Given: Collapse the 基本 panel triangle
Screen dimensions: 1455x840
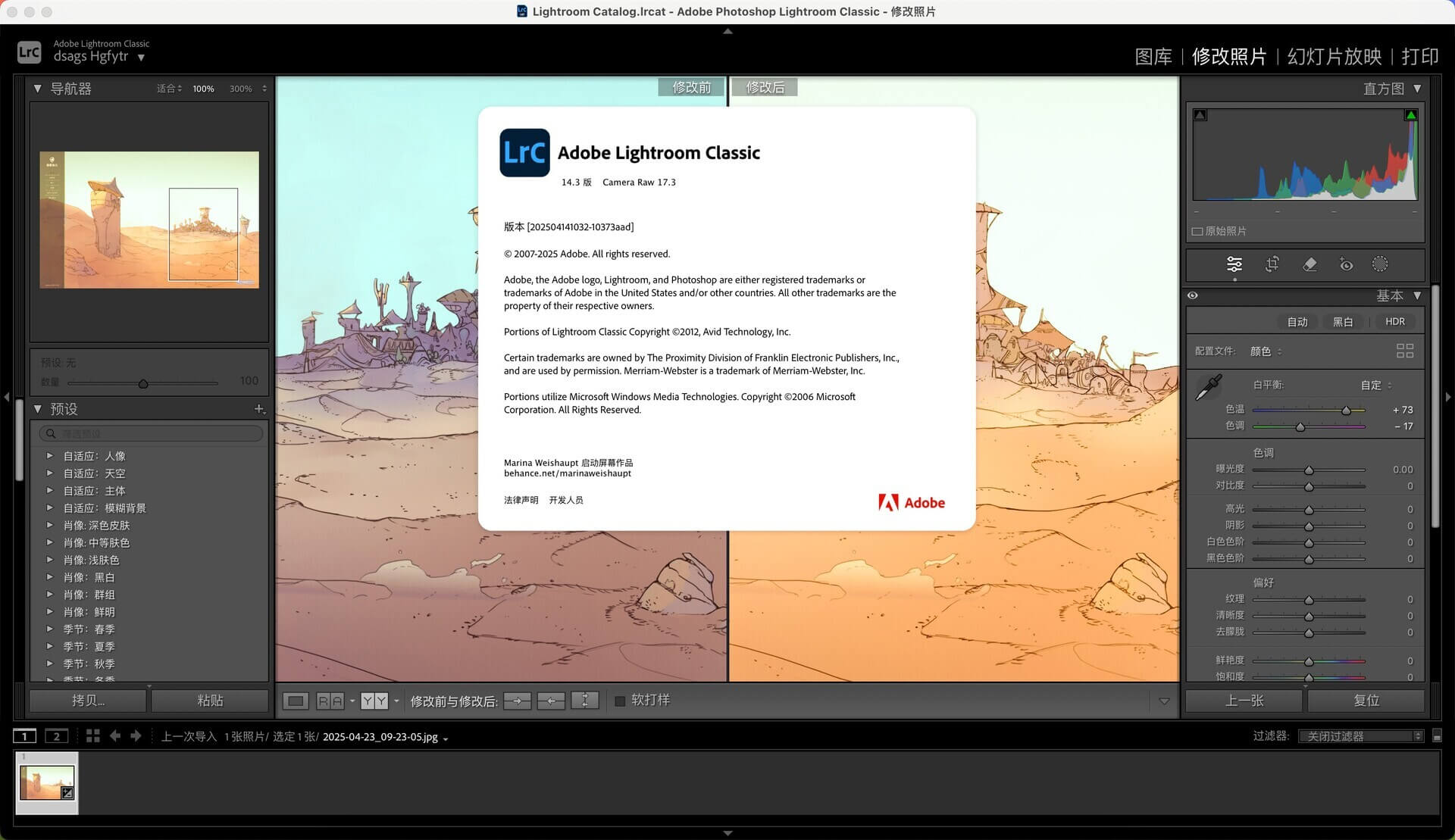Looking at the screenshot, I should (x=1417, y=295).
